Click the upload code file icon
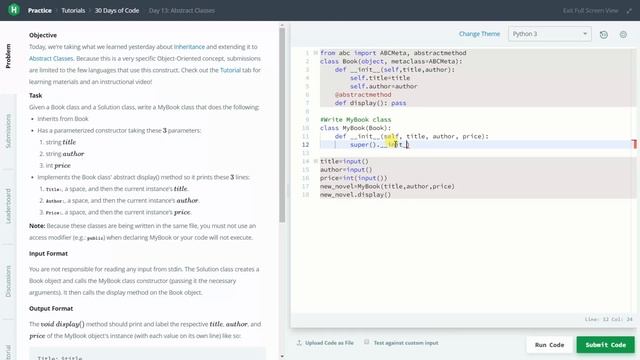The width and height of the screenshot is (640, 360). click(299, 343)
